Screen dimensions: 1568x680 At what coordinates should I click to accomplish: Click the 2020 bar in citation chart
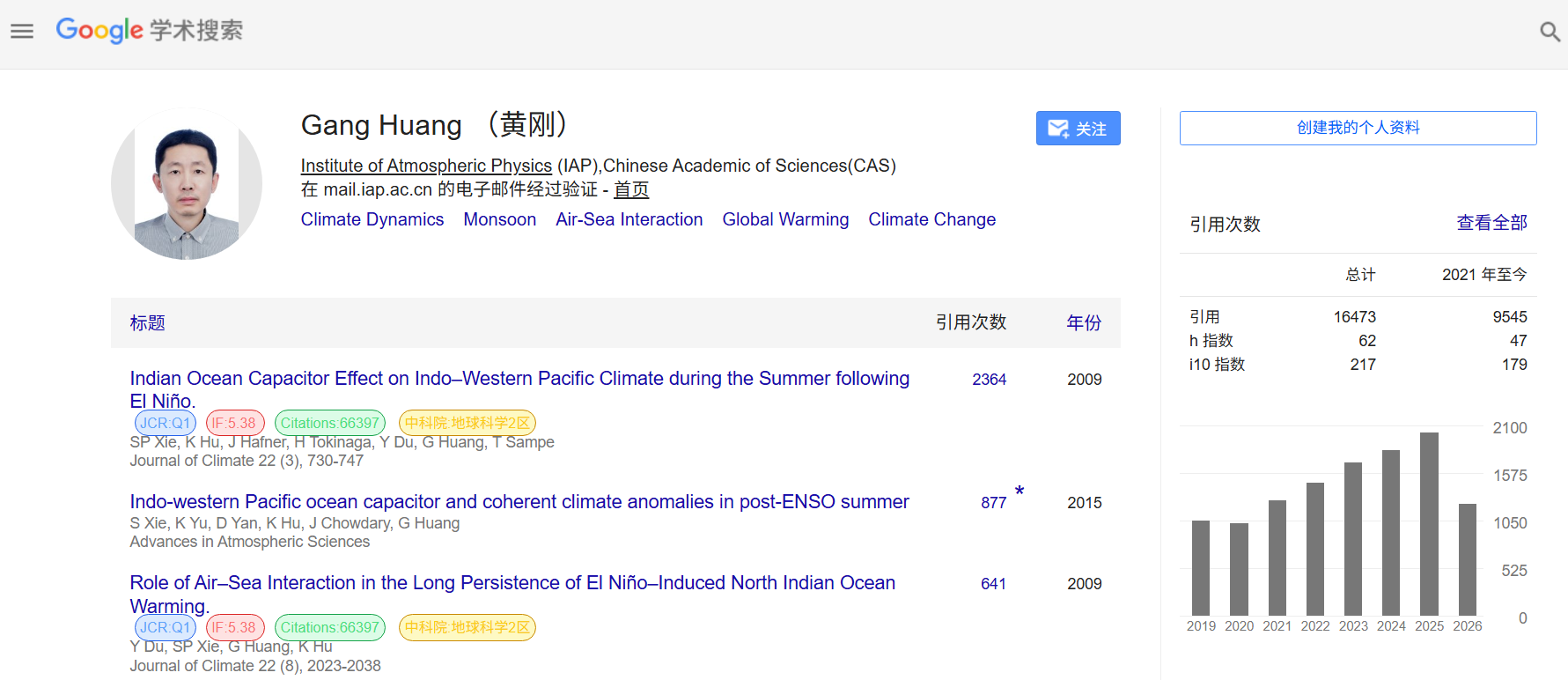click(x=1239, y=569)
